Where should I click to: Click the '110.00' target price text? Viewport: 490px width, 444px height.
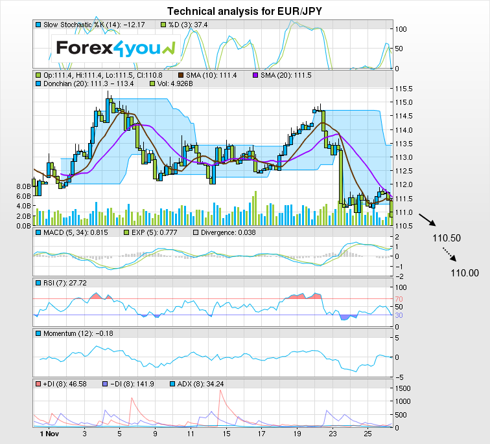tap(465, 273)
